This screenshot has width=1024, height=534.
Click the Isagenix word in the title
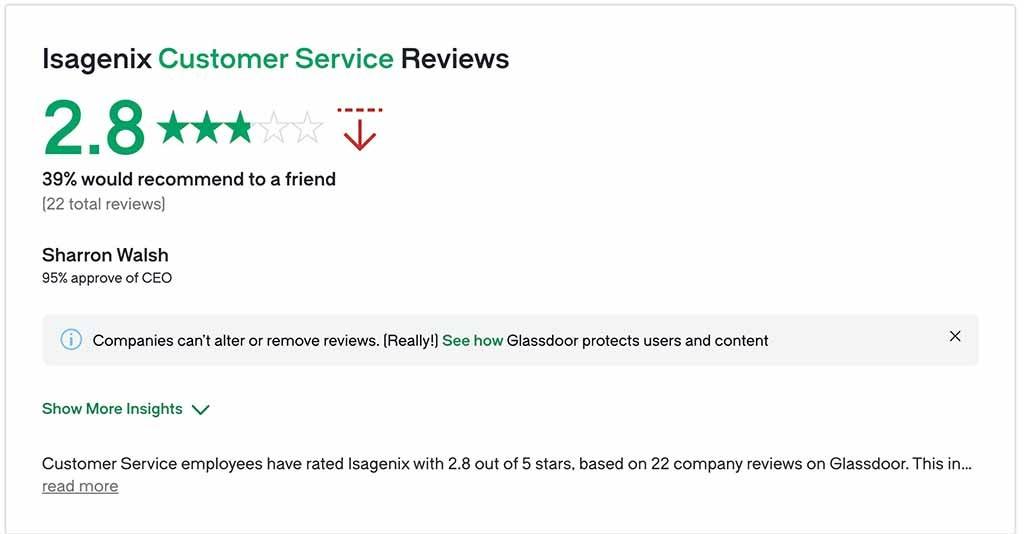point(97,59)
